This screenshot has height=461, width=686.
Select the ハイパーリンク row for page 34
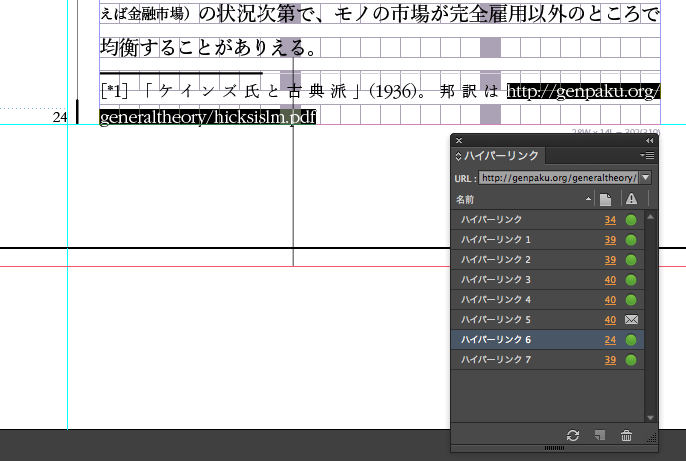548,220
